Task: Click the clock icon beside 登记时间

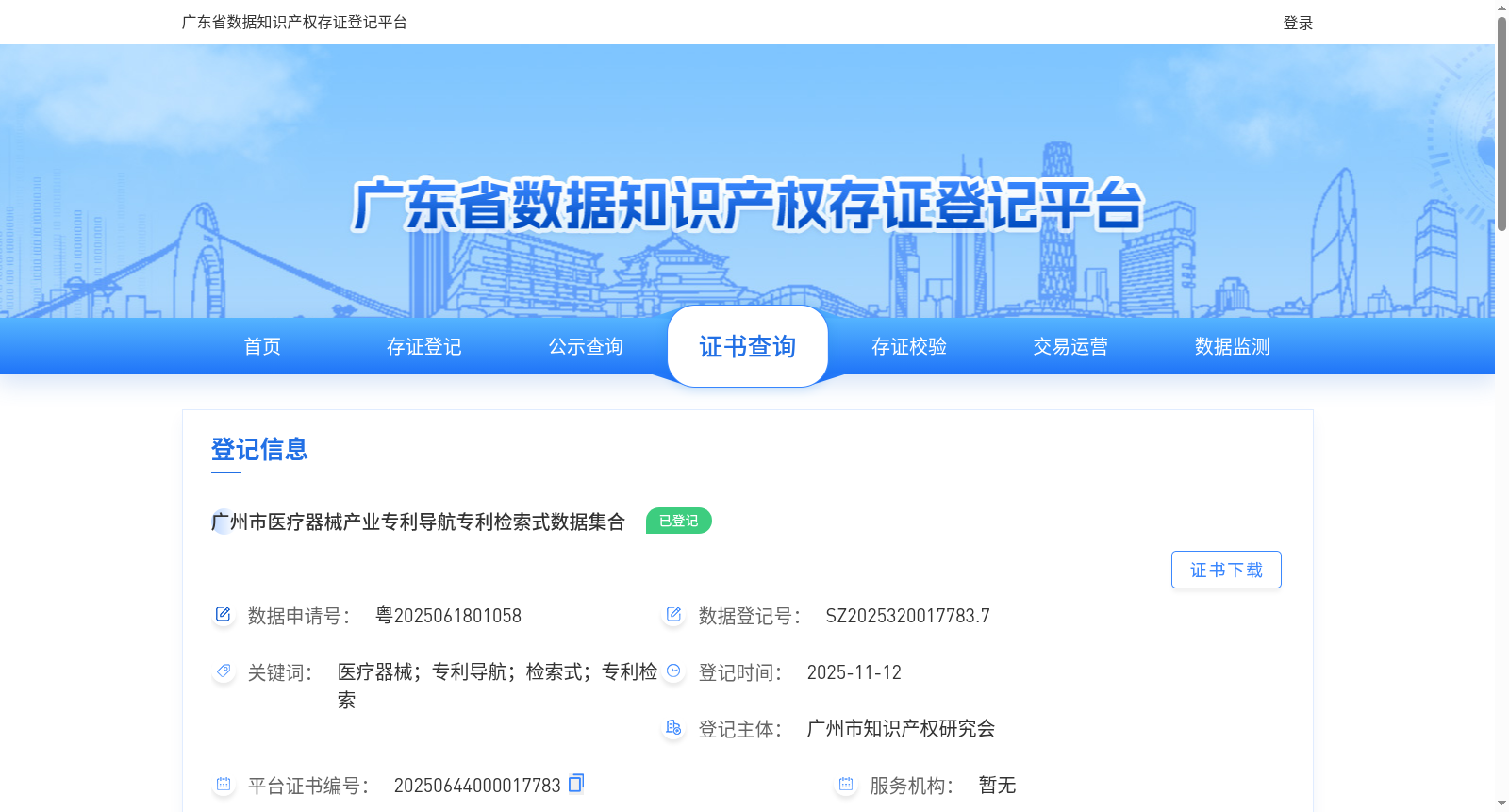Action: (x=673, y=671)
